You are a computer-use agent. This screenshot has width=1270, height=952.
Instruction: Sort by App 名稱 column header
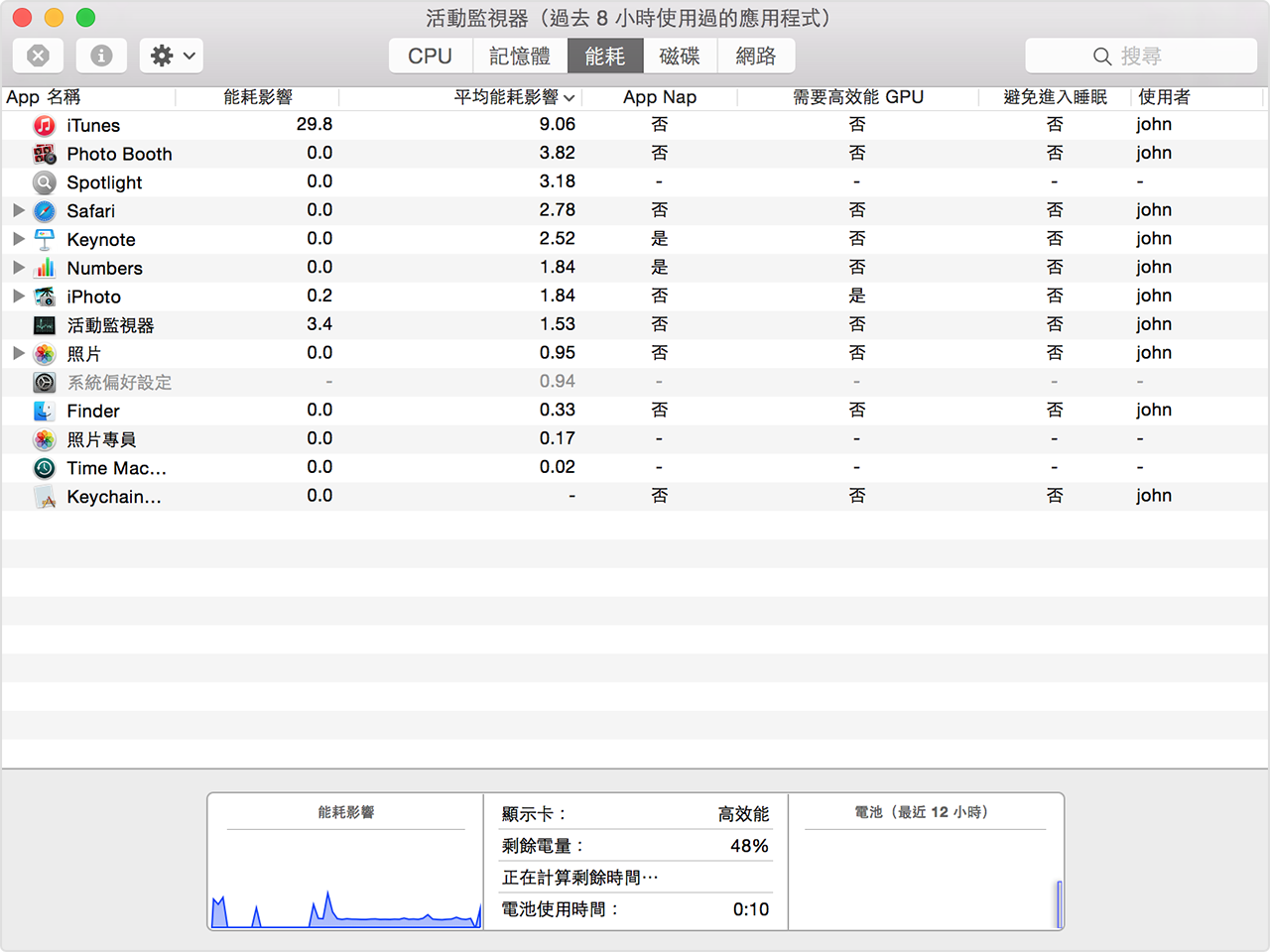(x=88, y=97)
